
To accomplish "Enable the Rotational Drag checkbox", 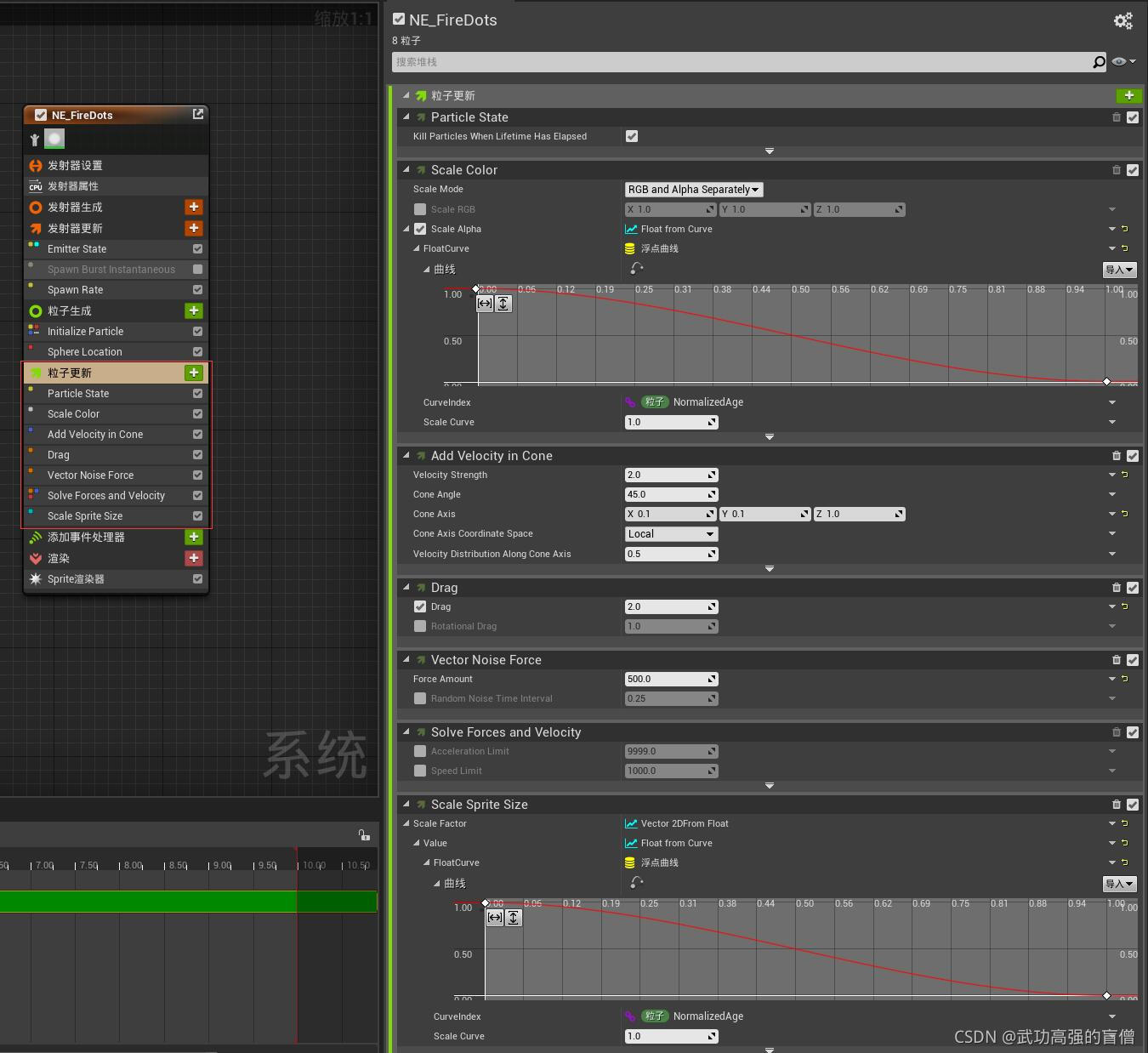I will 420,626.
